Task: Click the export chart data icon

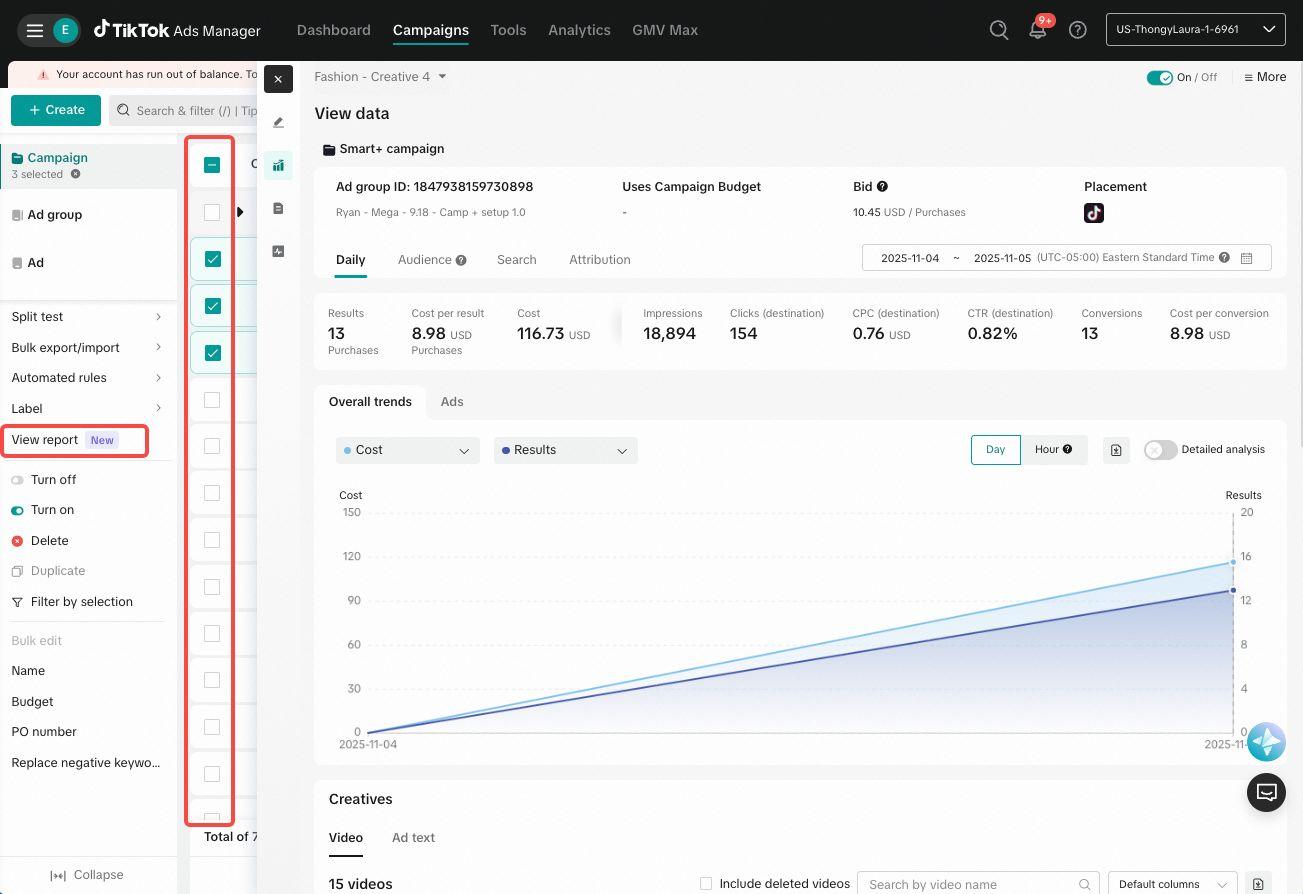Action: click(1116, 450)
